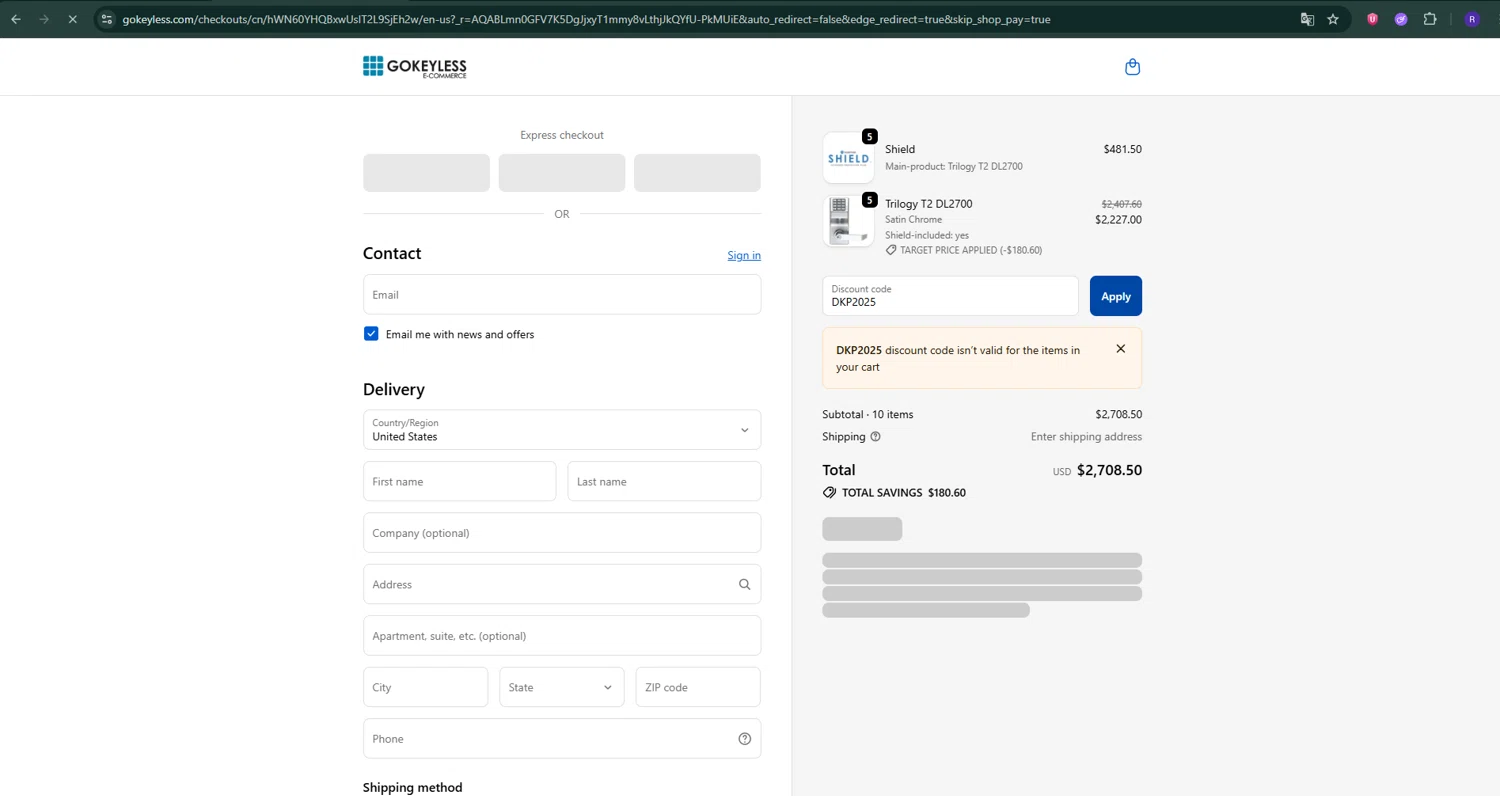Image resolution: width=1500 pixels, height=796 pixels.
Task: Open the red shield extension icon
Action: point(1373,19)
